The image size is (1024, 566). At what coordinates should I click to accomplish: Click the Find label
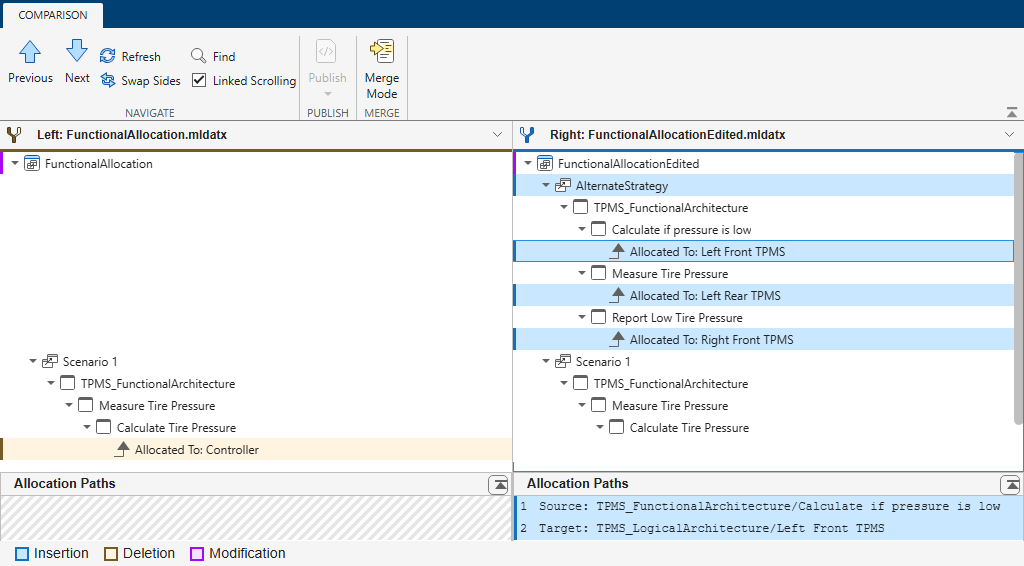pos(224,56)
